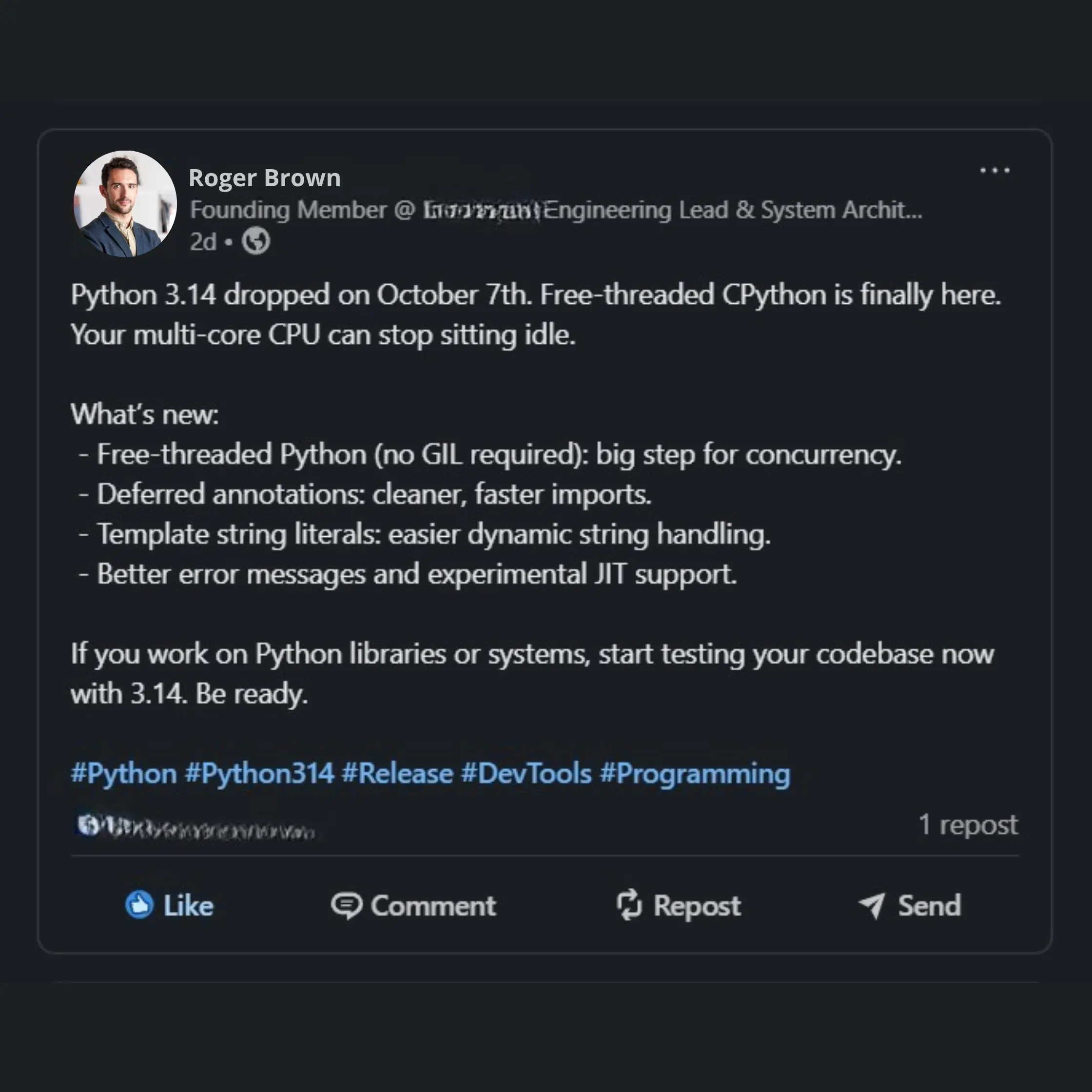Open the #Release hashtag
Image resolution: width=1092 pixels, height=1092 pixels.
[397, 773]
